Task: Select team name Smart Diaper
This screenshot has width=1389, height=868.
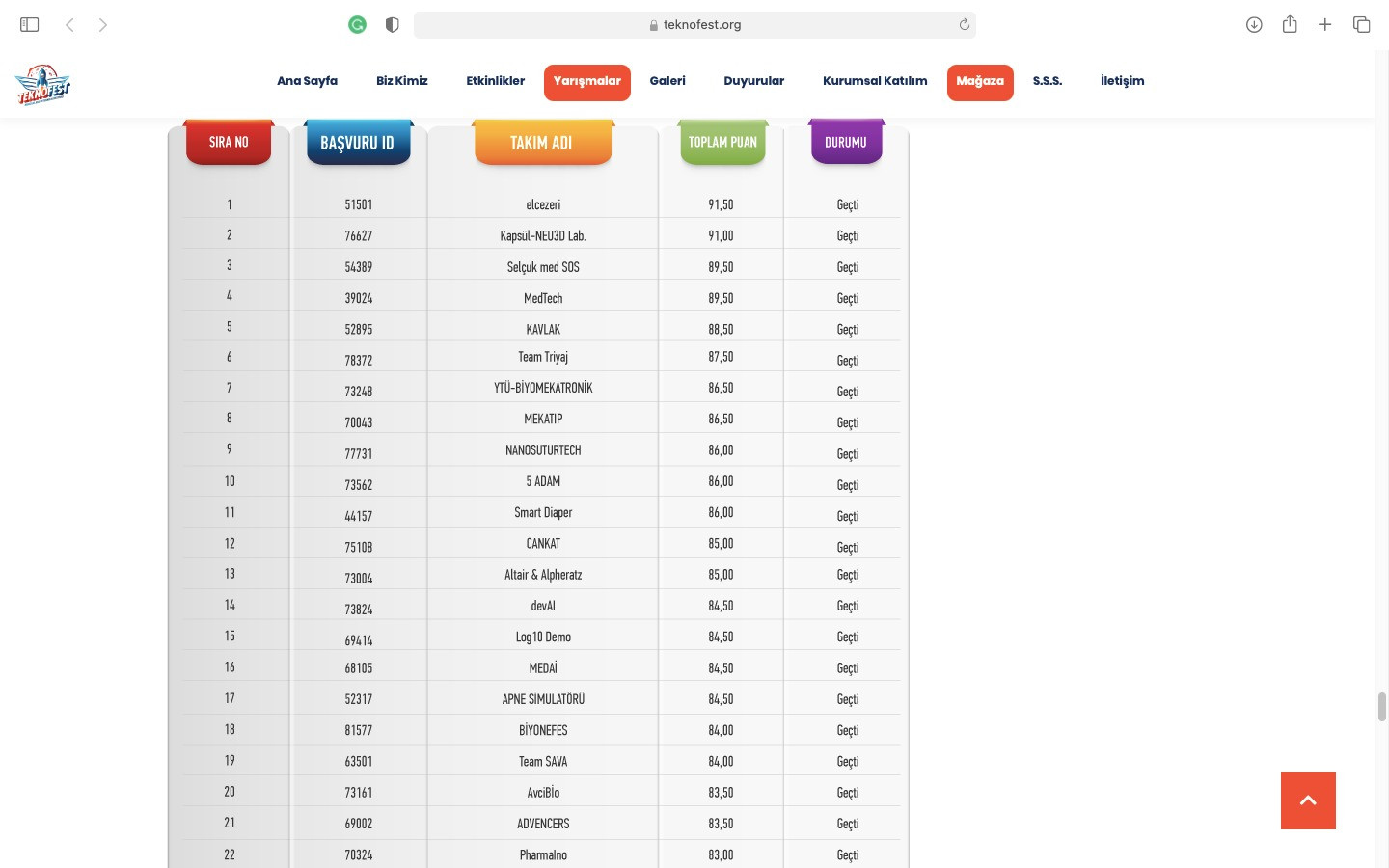Action: click(x=543, y=512)
